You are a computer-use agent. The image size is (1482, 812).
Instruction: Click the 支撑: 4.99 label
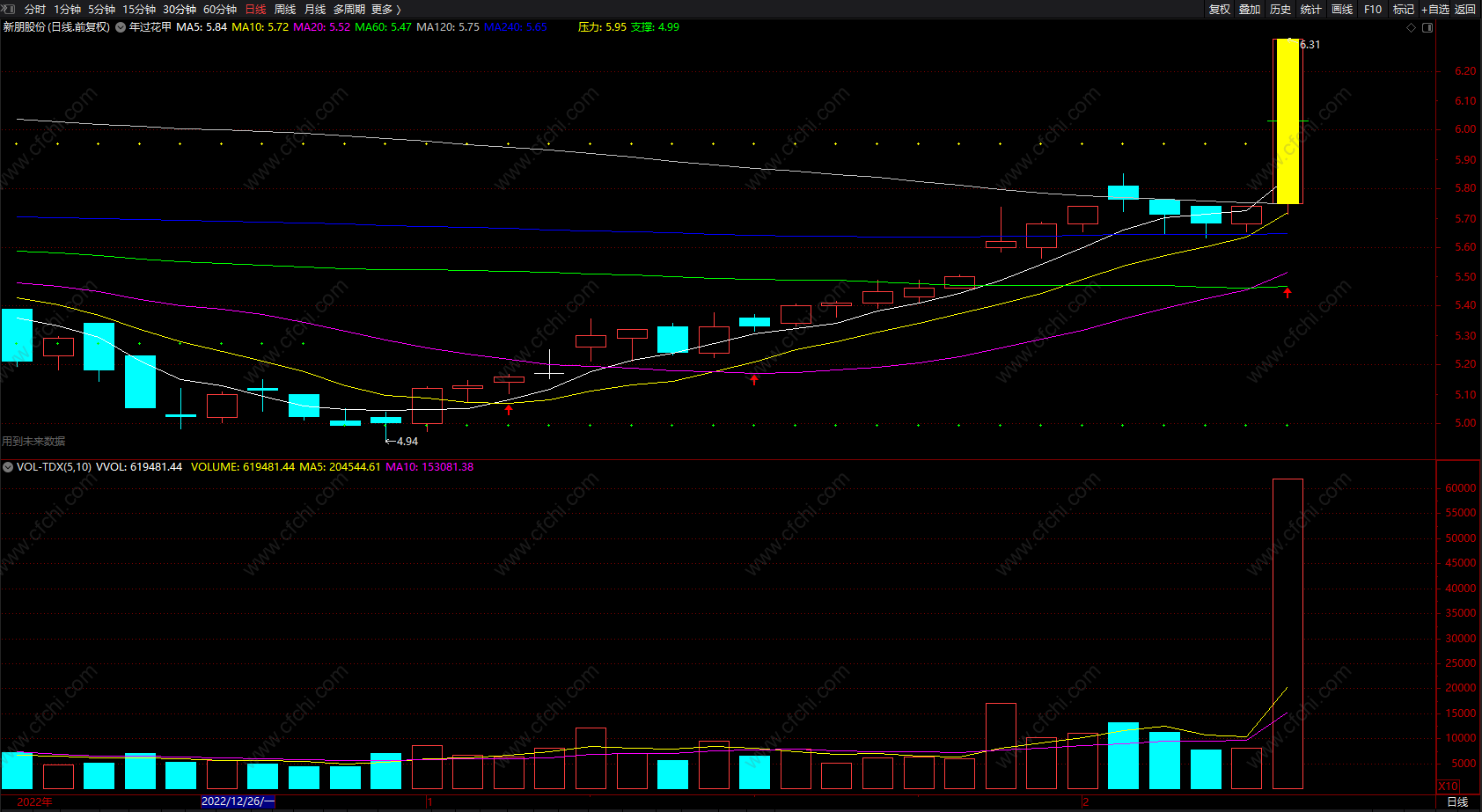[655, 27]
